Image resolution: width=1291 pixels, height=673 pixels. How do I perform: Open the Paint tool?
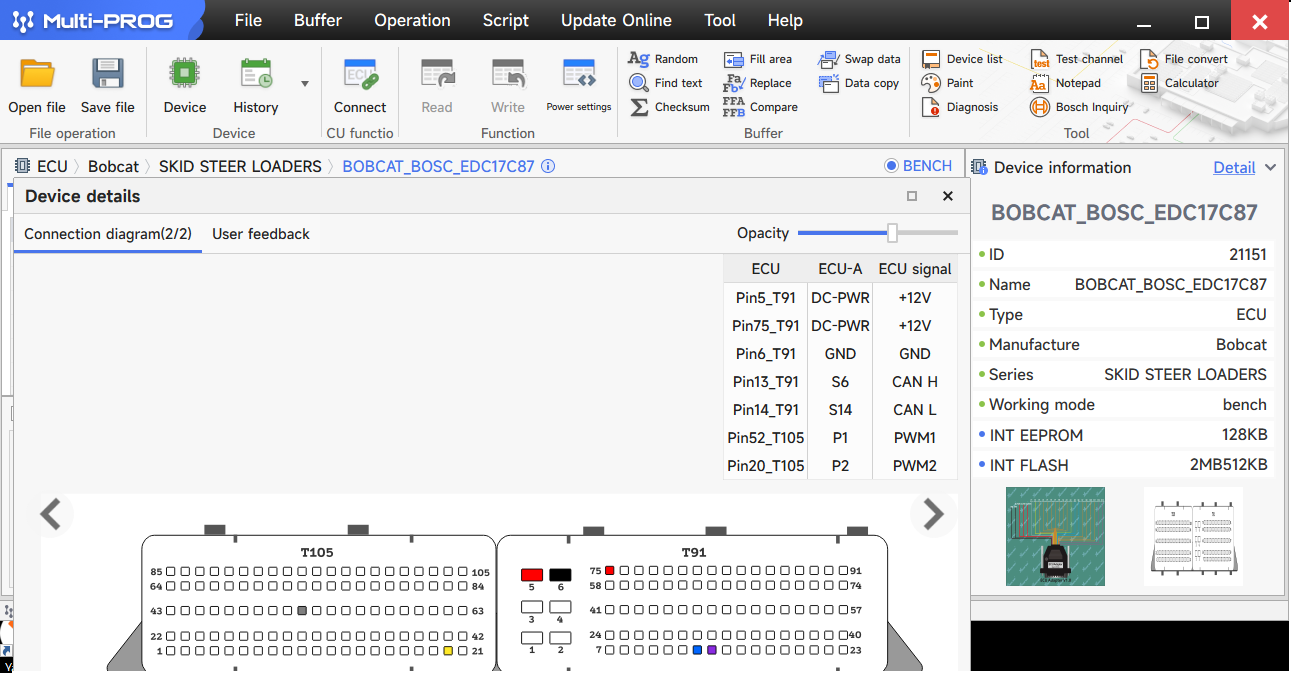(x=948, y=83)
